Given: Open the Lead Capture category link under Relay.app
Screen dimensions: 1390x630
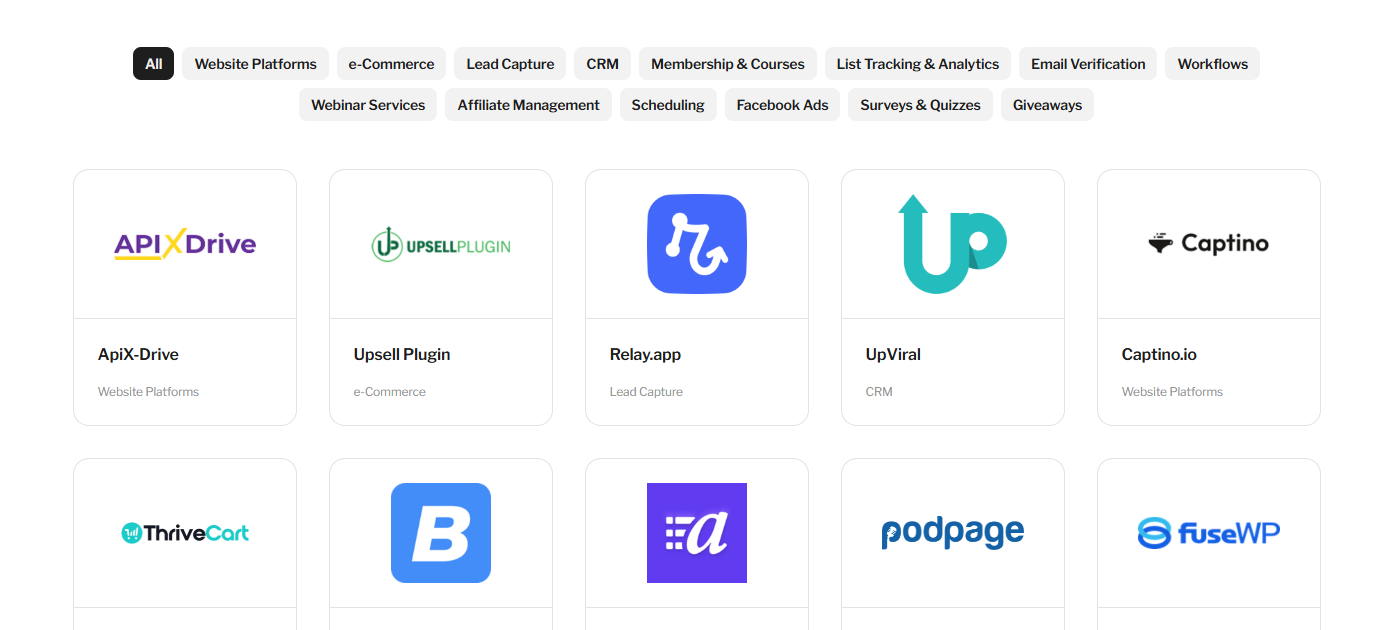Looking at the screenshot, I should 646,391.
